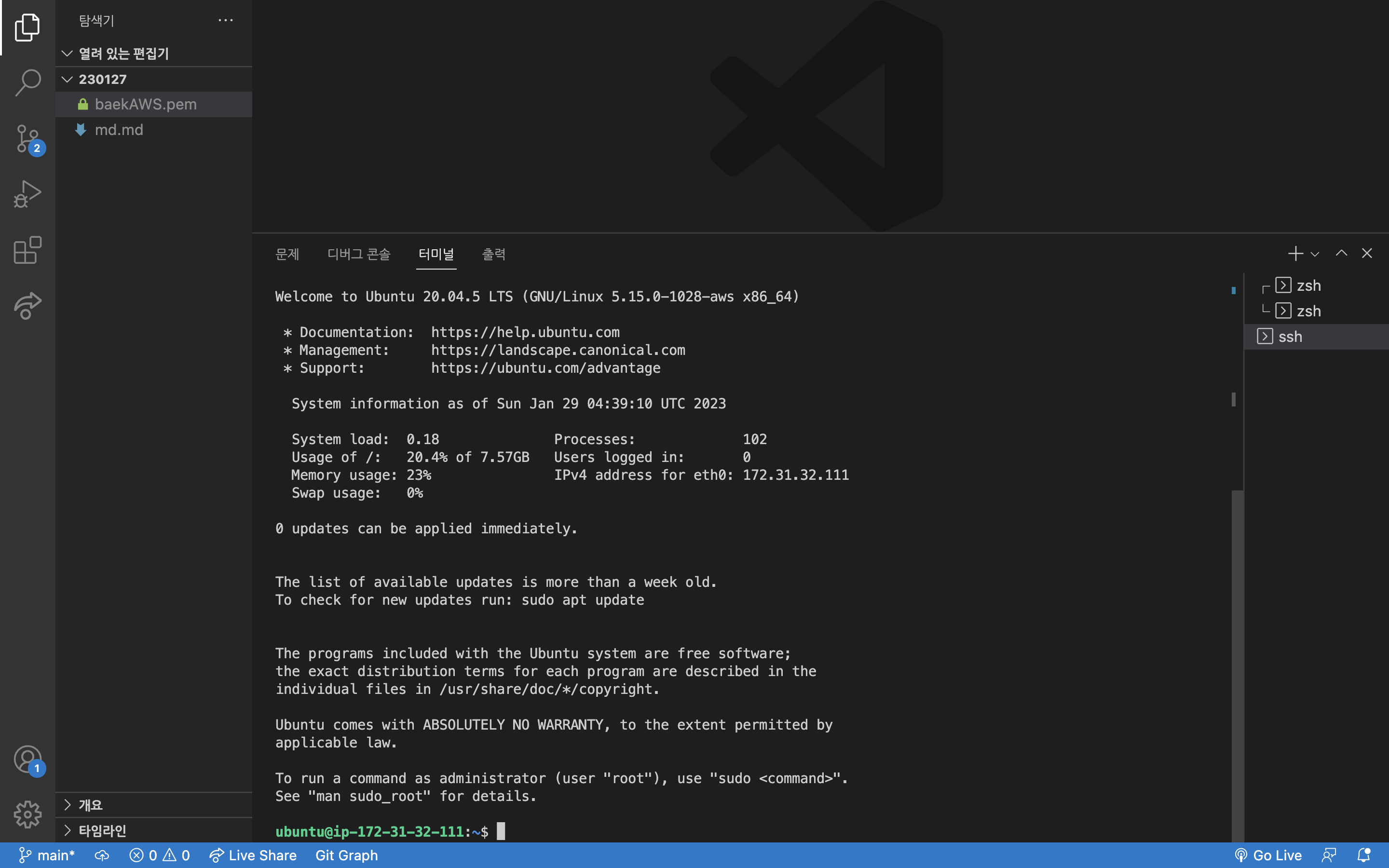Click the notifications bell in status bar
The width and height of the screenshot is (1389, 868).
point(1364,855)
